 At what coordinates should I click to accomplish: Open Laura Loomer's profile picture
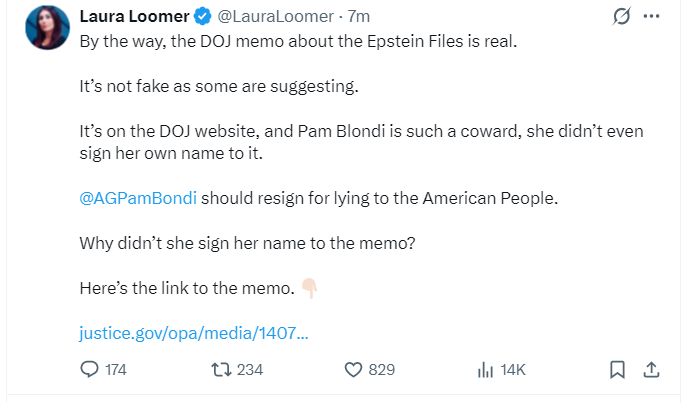pos(47,28)
